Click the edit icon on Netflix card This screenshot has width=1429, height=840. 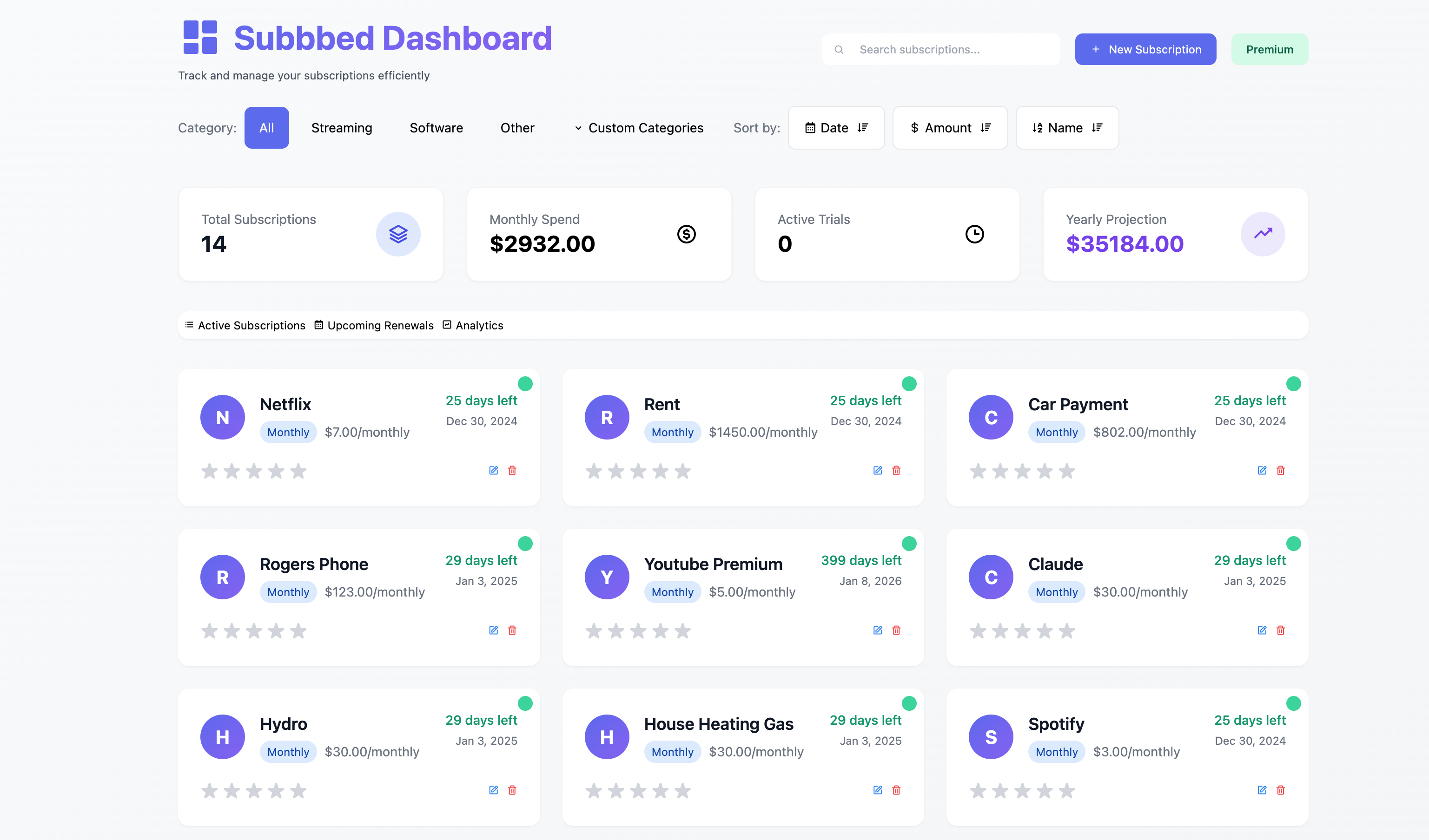(x=493, y=471)
